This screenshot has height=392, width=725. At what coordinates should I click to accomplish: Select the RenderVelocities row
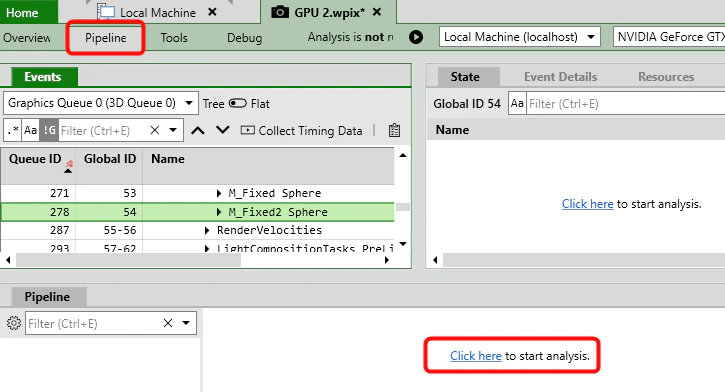197,230
